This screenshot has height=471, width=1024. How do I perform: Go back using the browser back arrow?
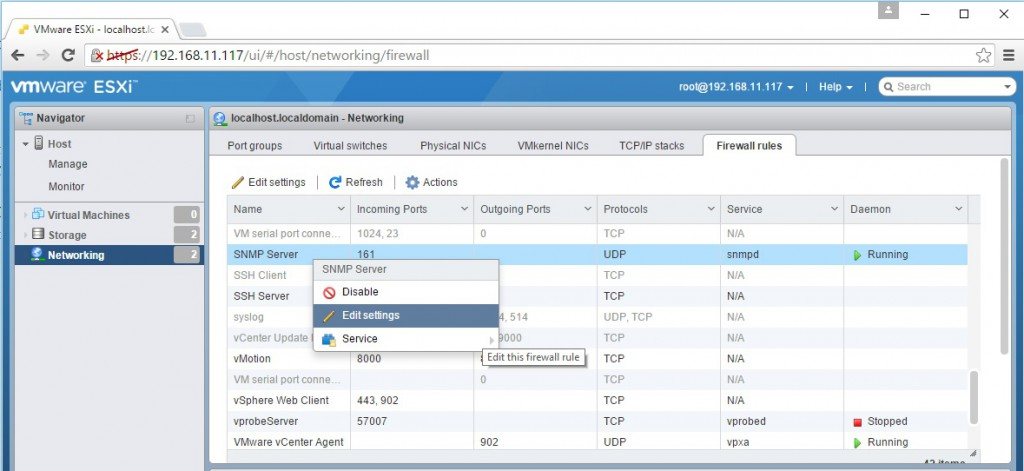[x=18, y=56]
